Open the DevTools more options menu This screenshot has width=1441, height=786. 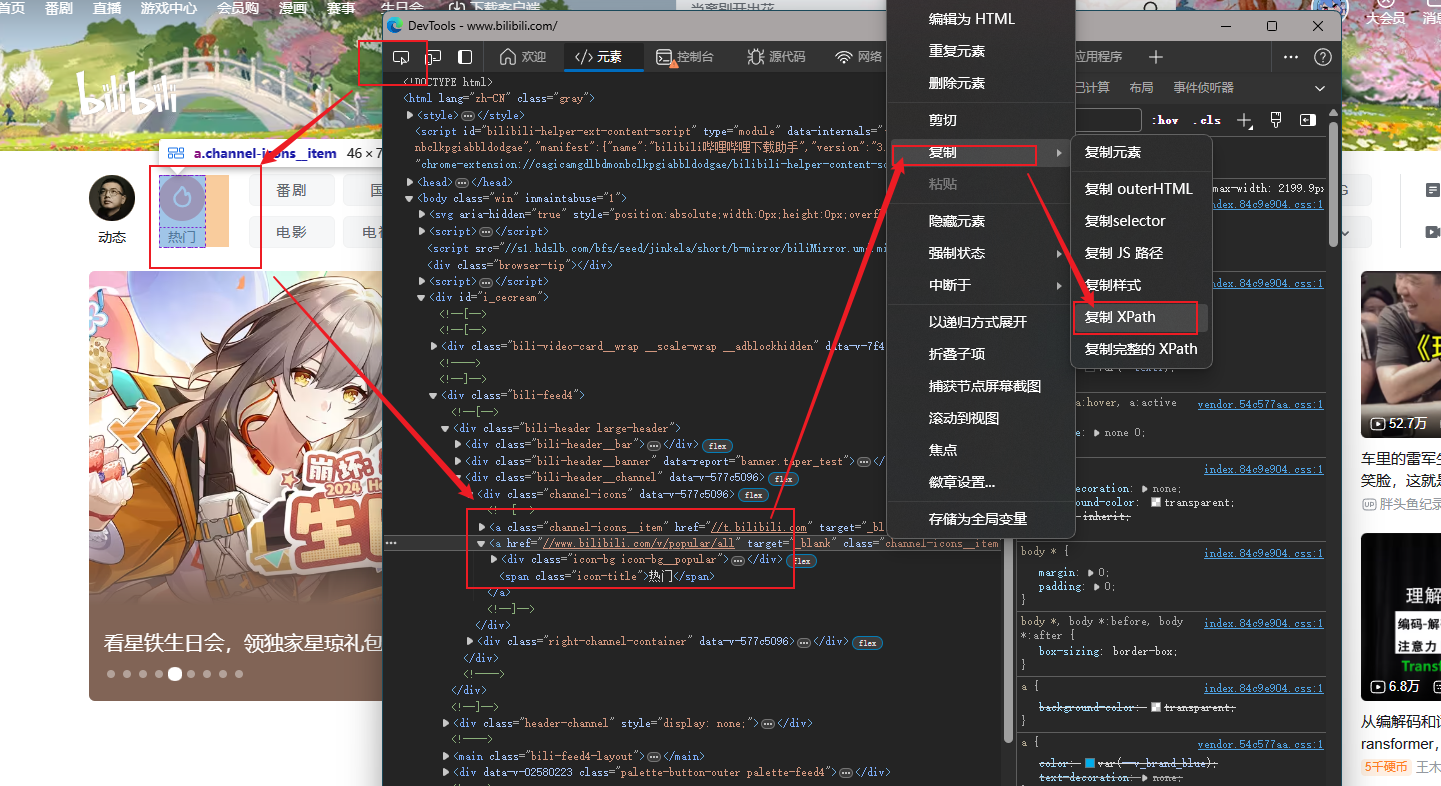point(1291,57)
